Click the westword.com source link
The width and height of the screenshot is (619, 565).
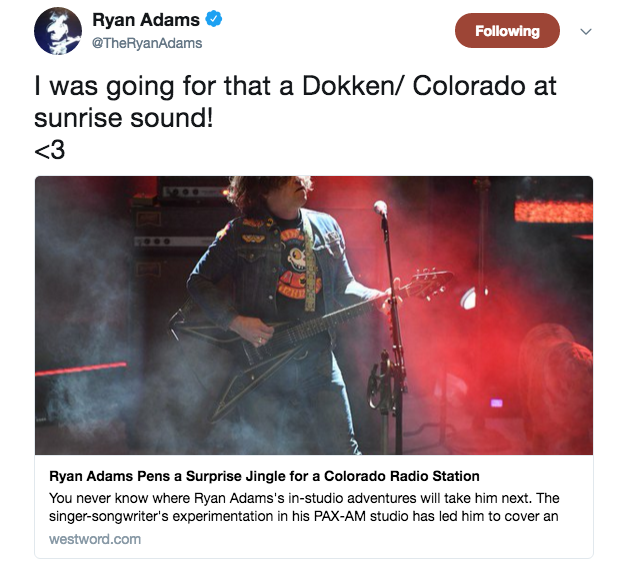(95, 539)
